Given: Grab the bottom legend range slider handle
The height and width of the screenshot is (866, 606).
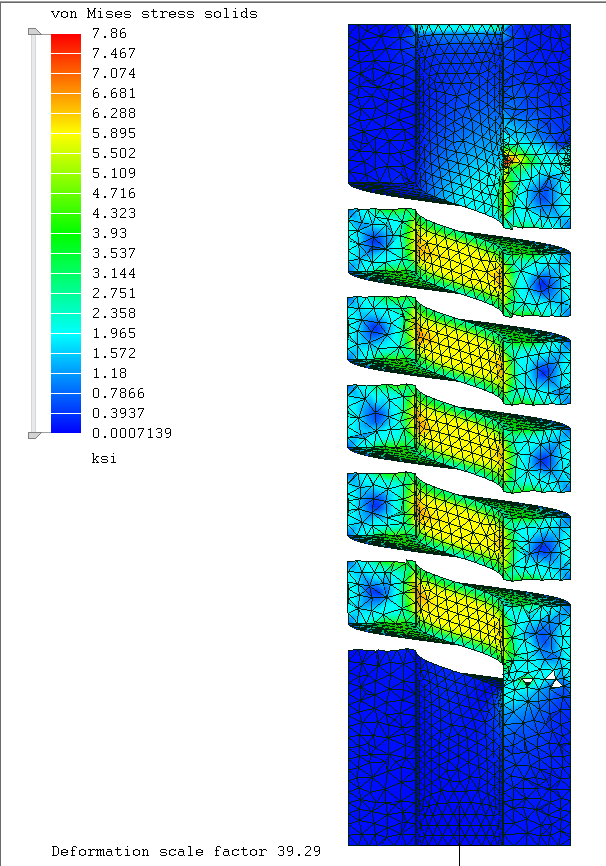Looking at the screenshot, I should coord(34,435).
